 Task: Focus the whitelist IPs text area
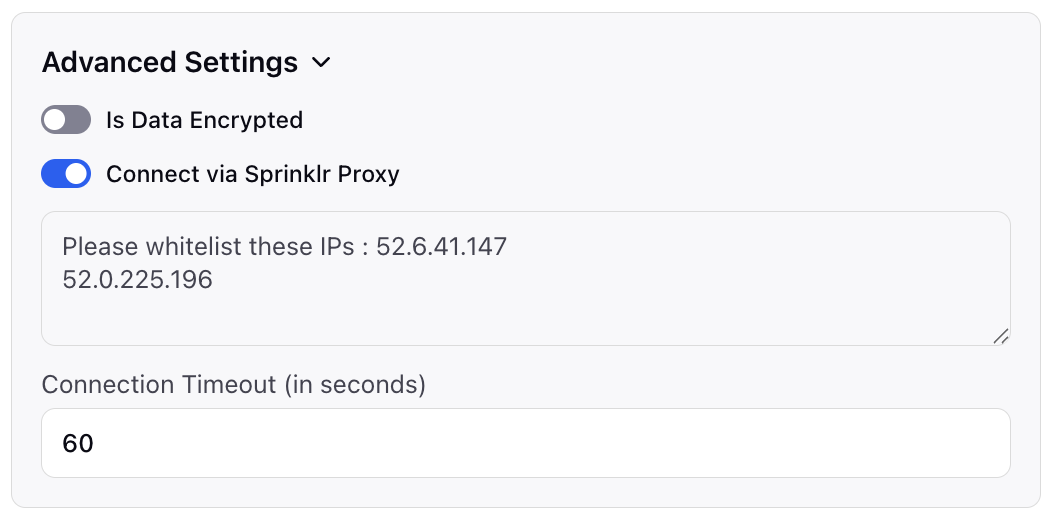[x=526, y=278]
